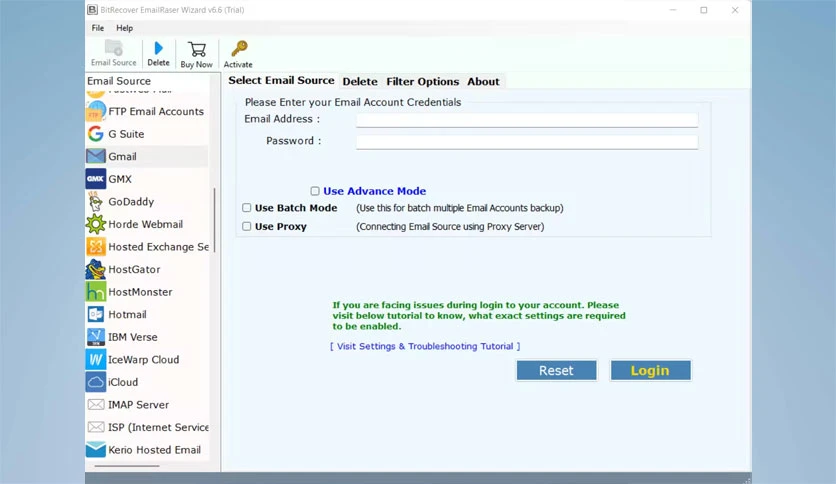Click the Email Address input field
836x484 pixels.
527,120
